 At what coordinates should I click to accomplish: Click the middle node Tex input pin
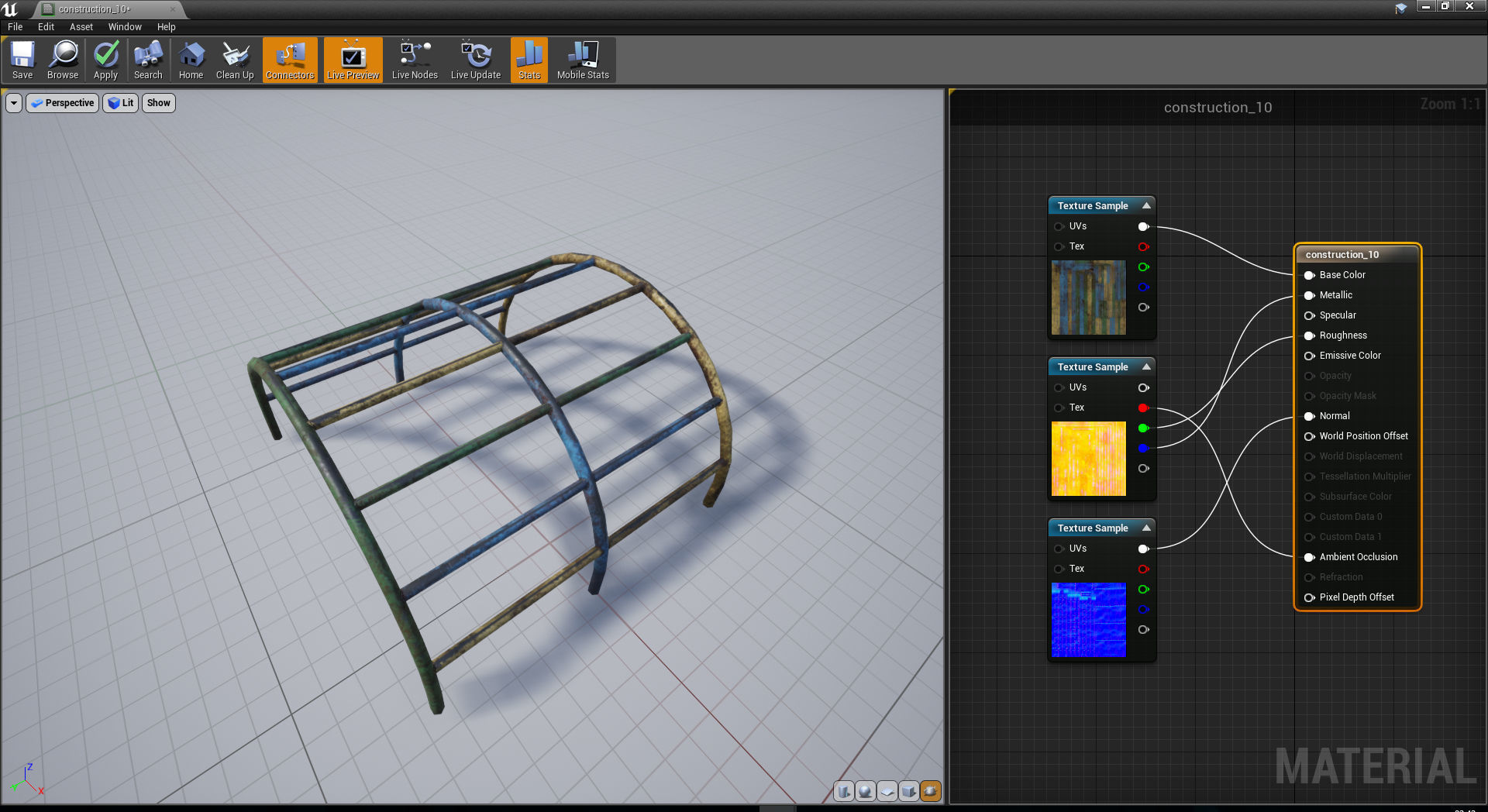point(1059,408)
